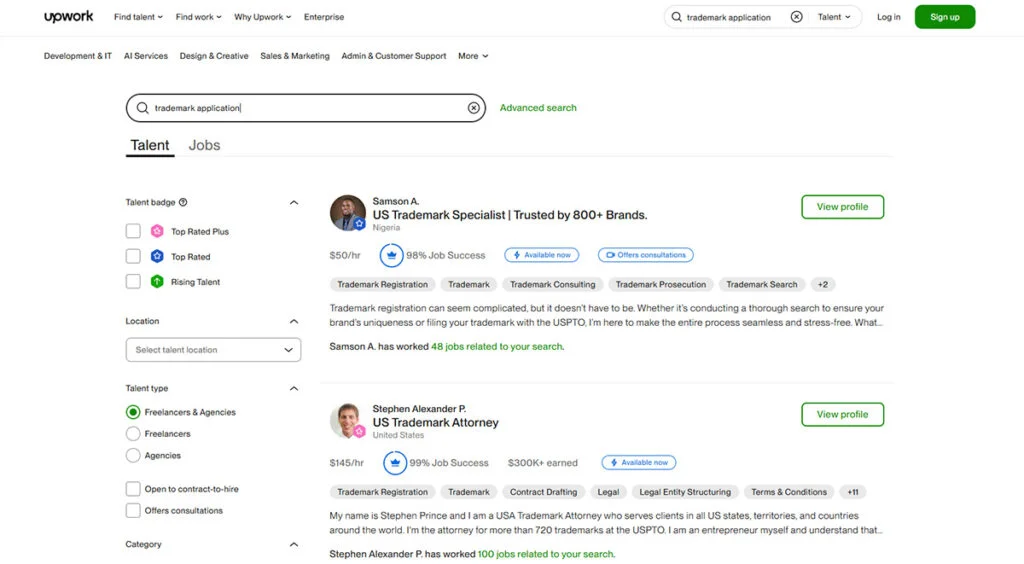Screen dimensions: 1024x564
Task: Check the Top Rated checkbox
Action: 133,257
